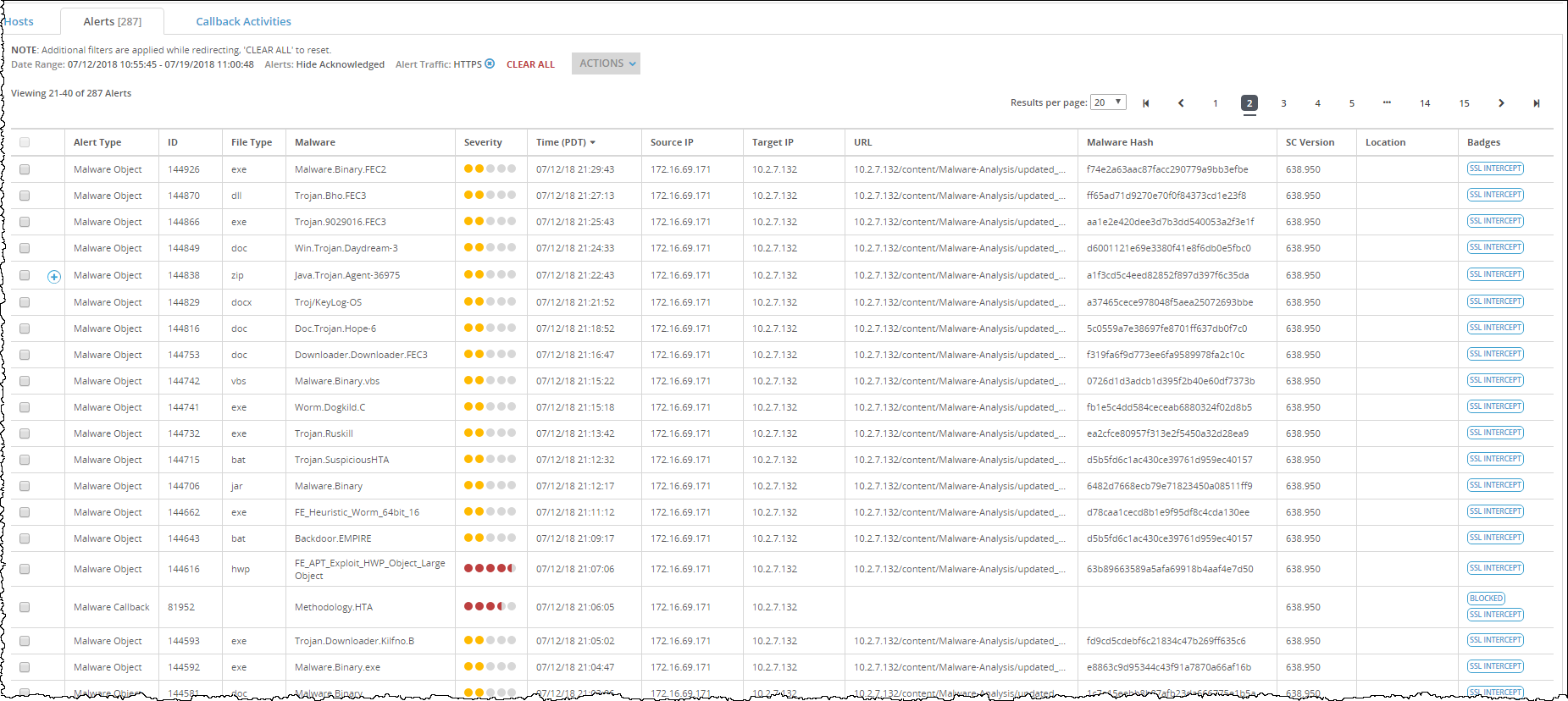Click the Source IP column header
This screenshot has height=701, width=1568.
pos(672,142)
